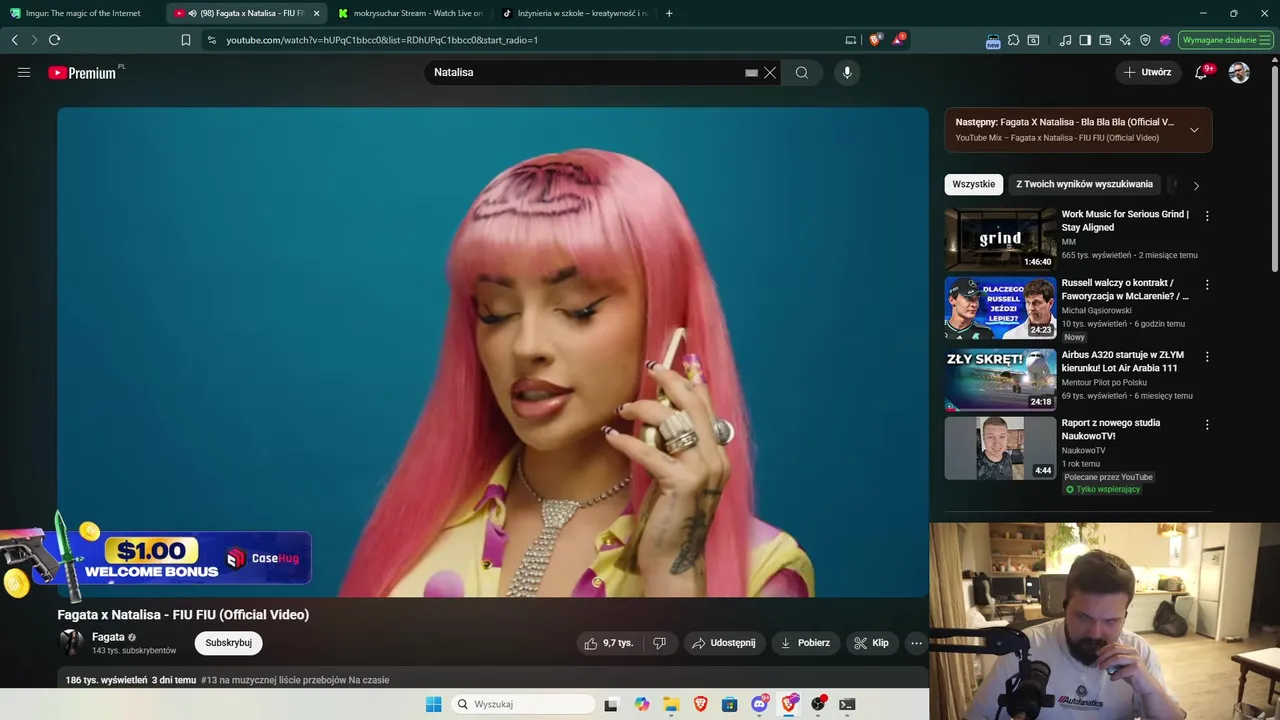Open Brave VPN shield icon
The image size is (1280, 720).
point(1145,40)
